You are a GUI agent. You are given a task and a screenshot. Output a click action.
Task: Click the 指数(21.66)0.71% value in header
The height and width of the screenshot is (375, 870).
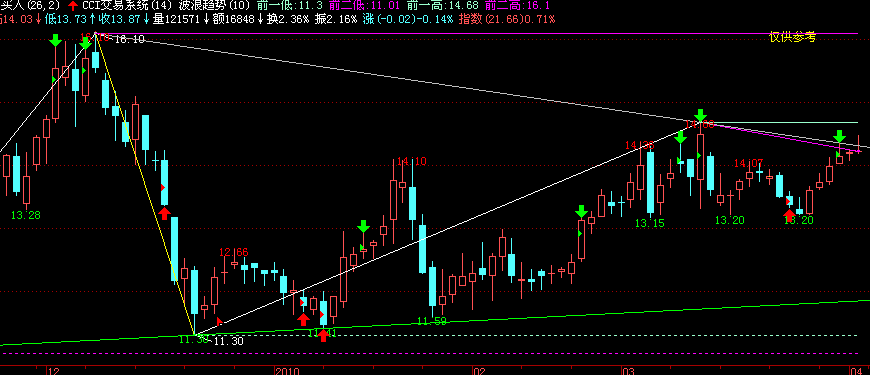507,19
